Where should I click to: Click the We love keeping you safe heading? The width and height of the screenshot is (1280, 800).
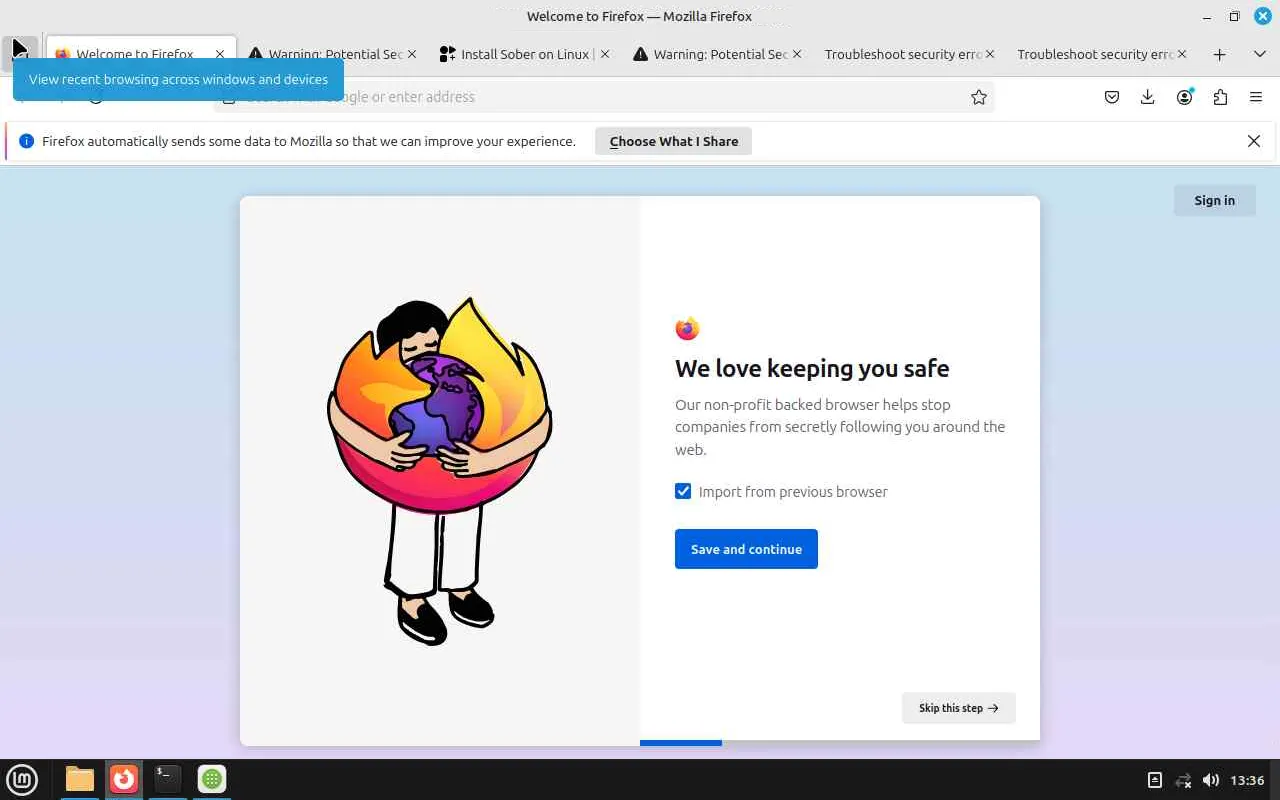point(812,368)
